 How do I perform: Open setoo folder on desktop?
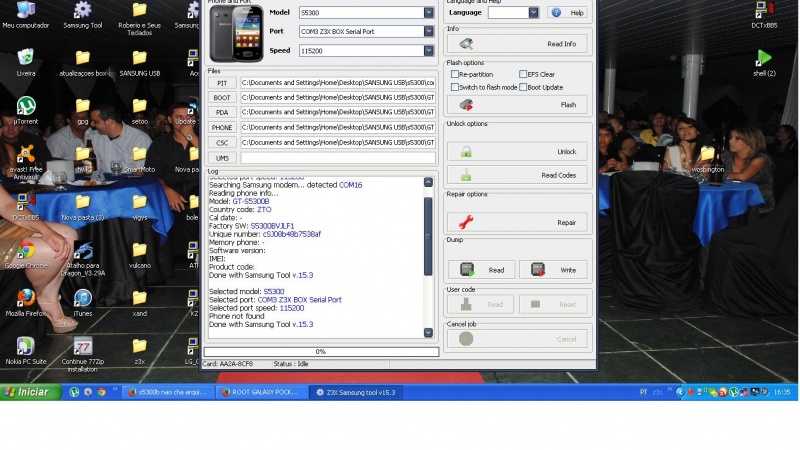pos(139,111)
